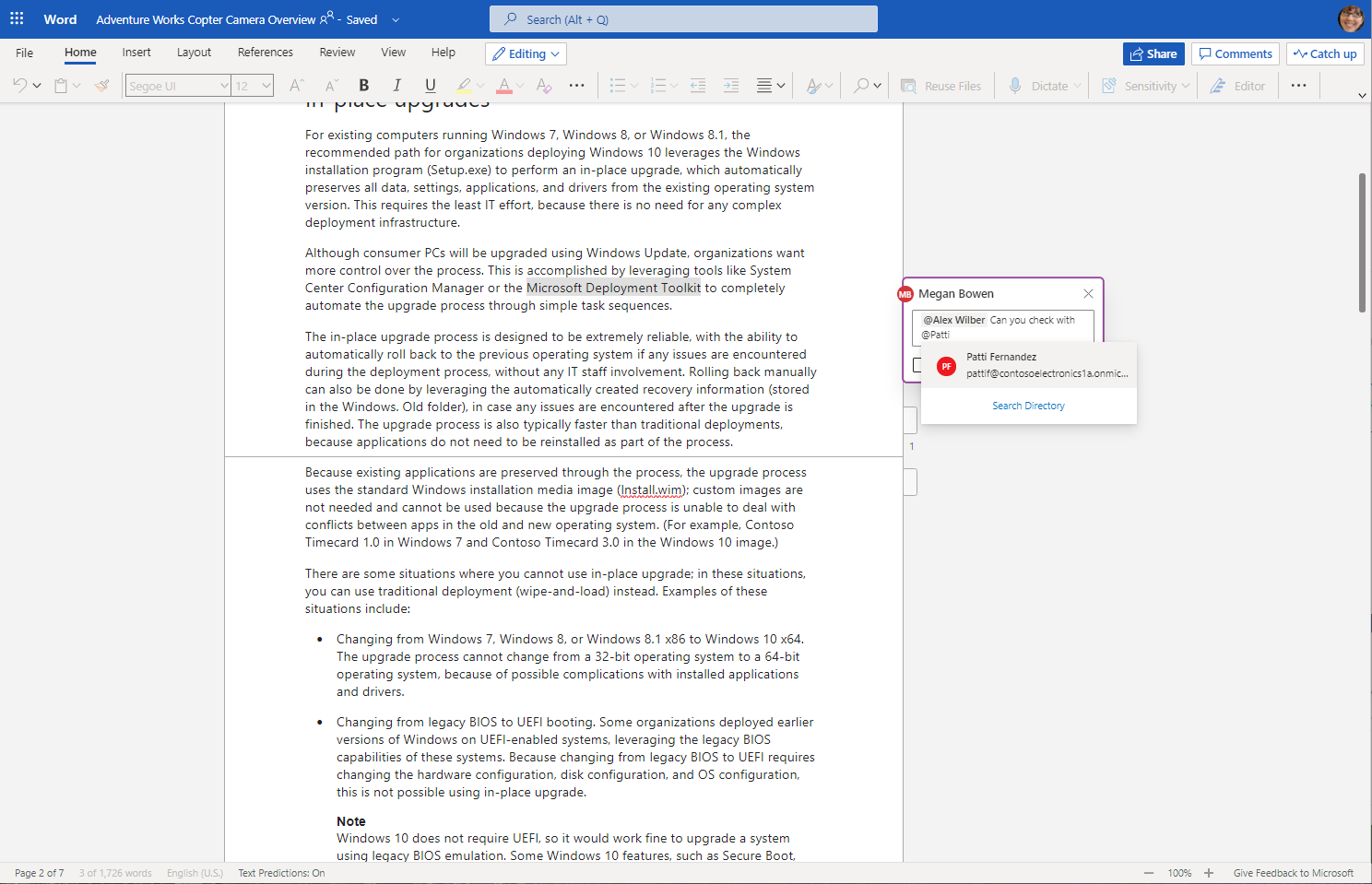Click the 100% zoom level

click(x=1179, y=873)
